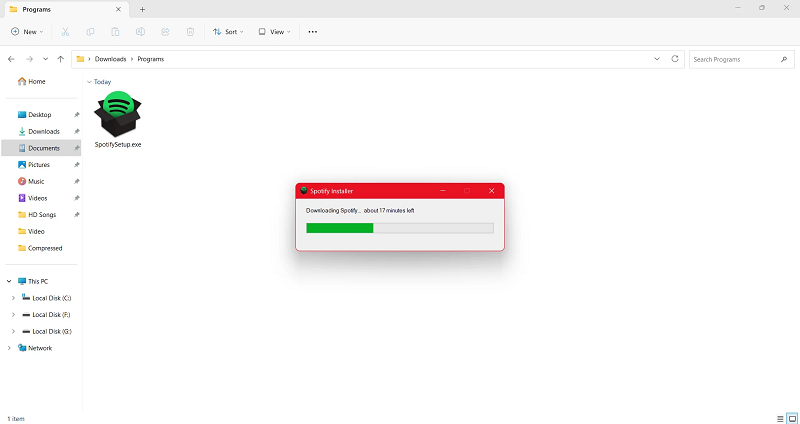Click the SpotifySetup.exe file icon
Screen dimensions: 800x424
point(118,115)
